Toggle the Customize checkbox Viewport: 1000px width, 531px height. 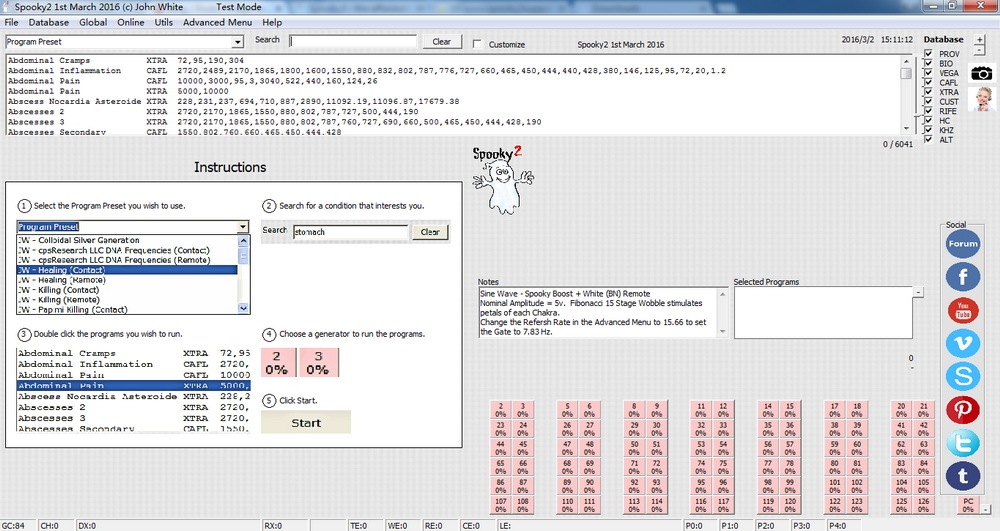(x=478, y=44)
